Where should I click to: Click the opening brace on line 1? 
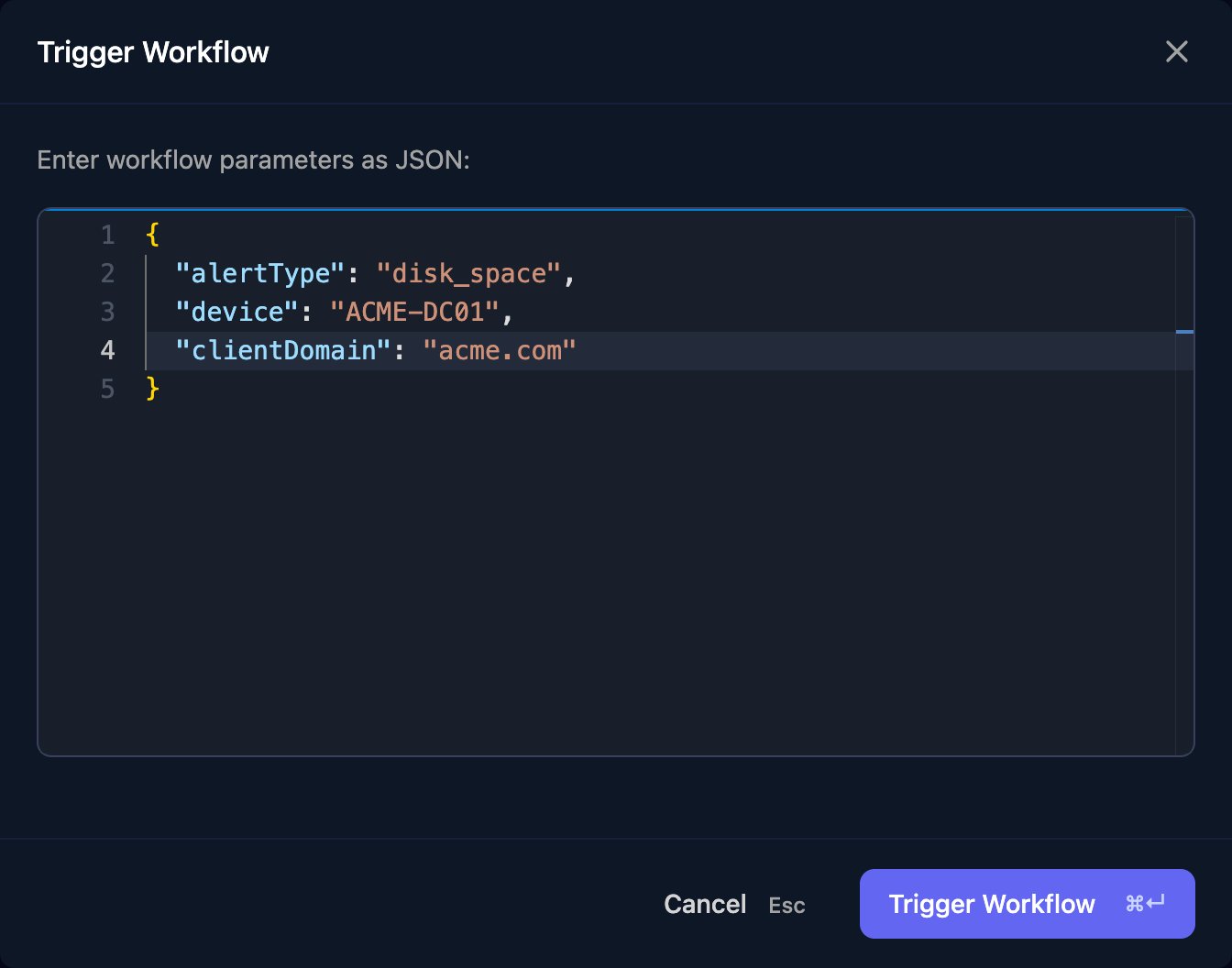[152, 235]
